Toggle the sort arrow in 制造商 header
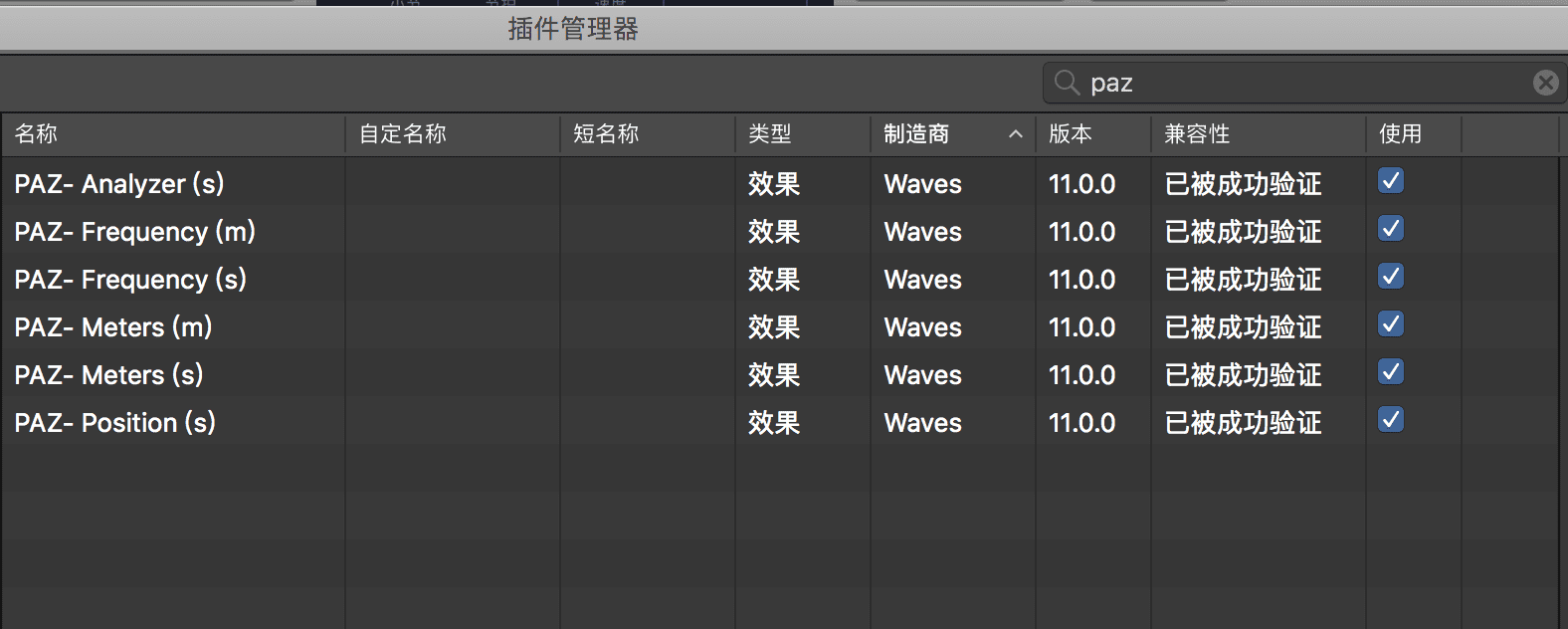The image size is (1568, 629). [1016, 134]
